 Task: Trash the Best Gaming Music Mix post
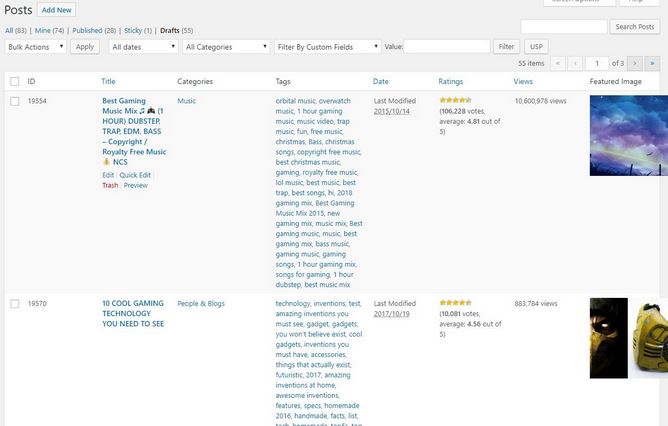[x=110, y=185]
